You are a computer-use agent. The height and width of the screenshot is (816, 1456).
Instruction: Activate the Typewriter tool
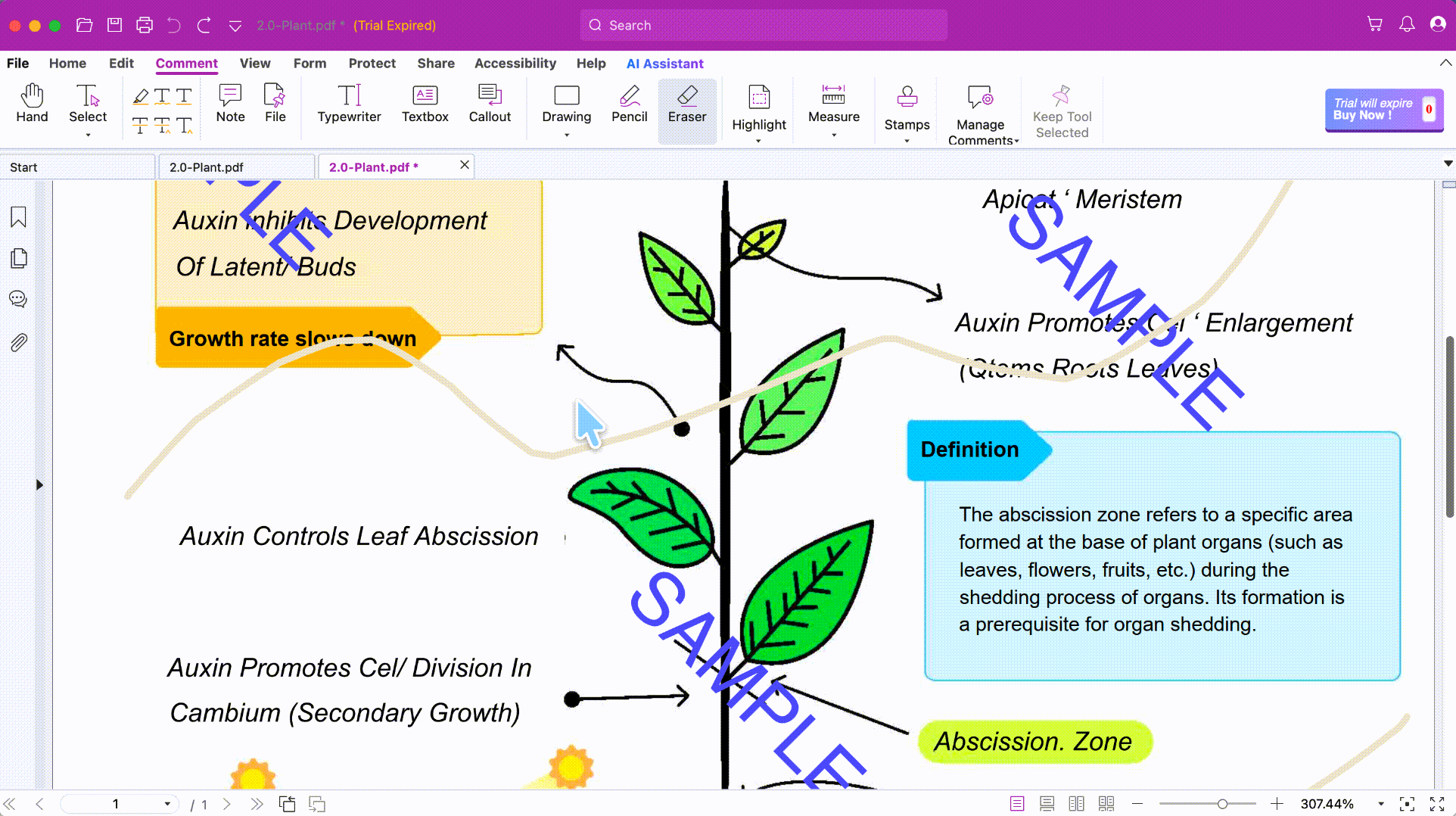coord(349,104)
